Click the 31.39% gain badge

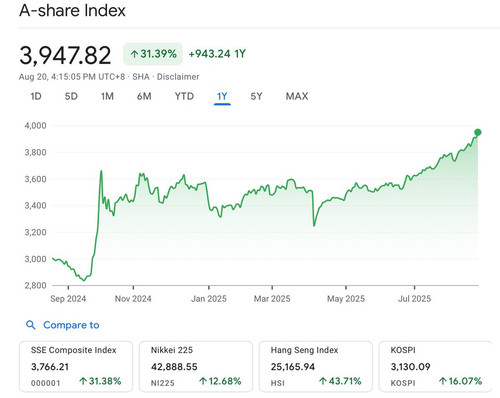pyautogui.click(x=153, y=54)
